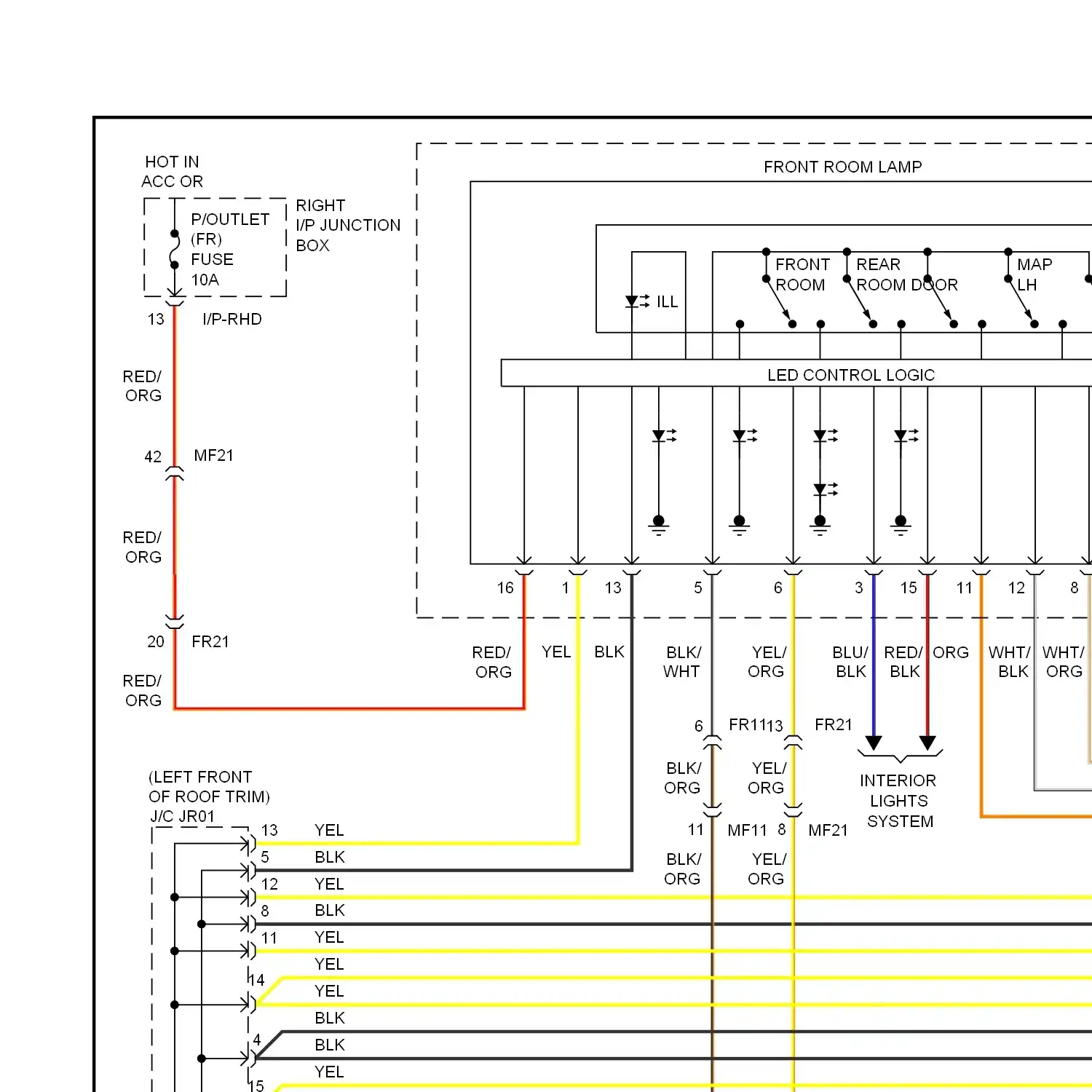
Task: Select the 'J/C JR01' joint connector label
Action: [x=183, y=817]
